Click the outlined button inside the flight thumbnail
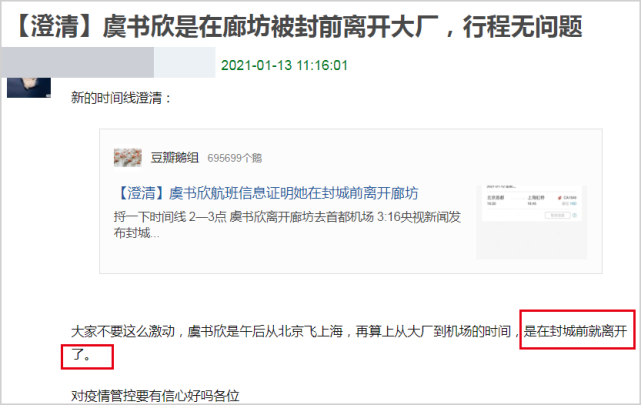This screenshot has height=405, width=641. (558, 215)
